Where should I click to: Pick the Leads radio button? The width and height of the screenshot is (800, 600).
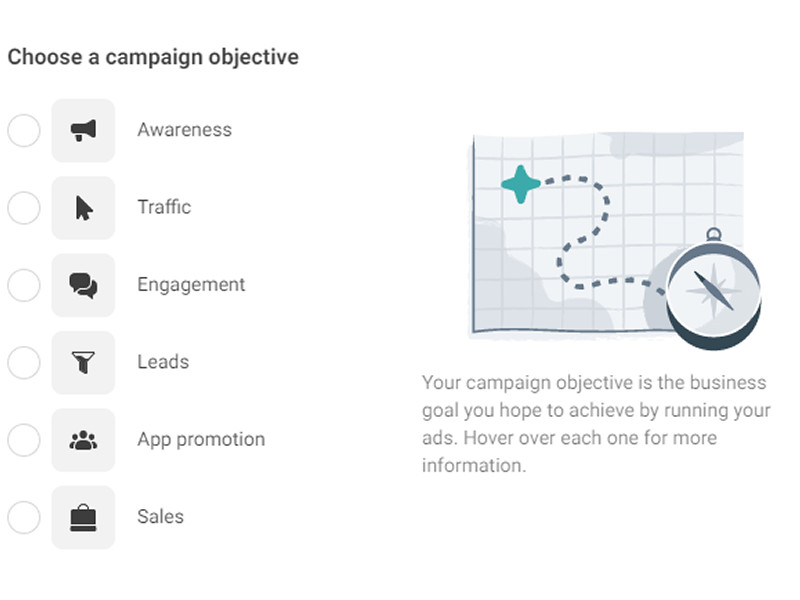(x=24, y=363)
